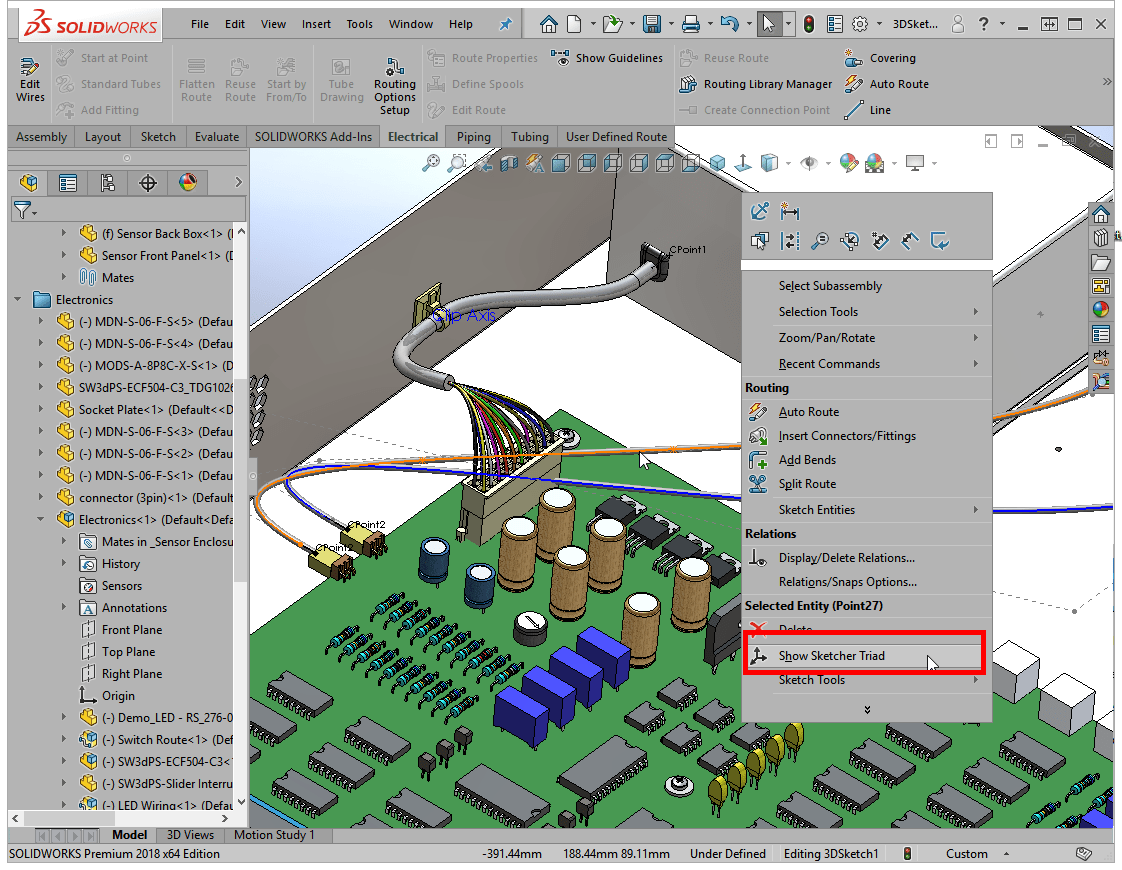Open the PropertyManager tab

click(68, 183)
